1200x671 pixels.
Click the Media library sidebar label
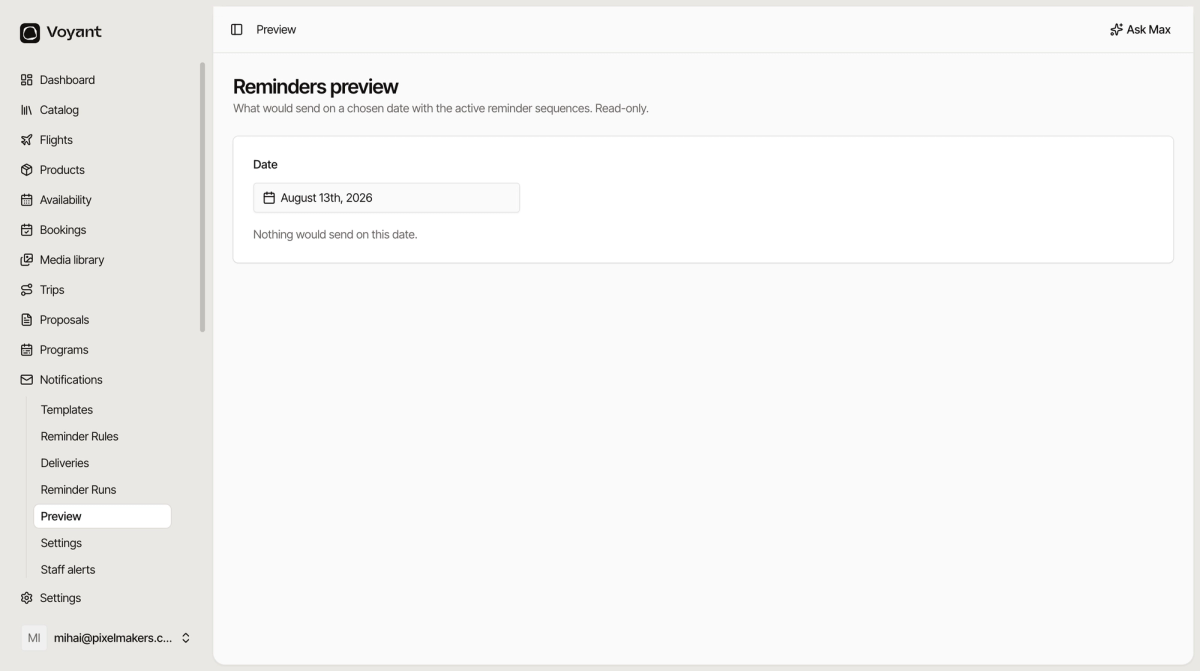point(72,260)
